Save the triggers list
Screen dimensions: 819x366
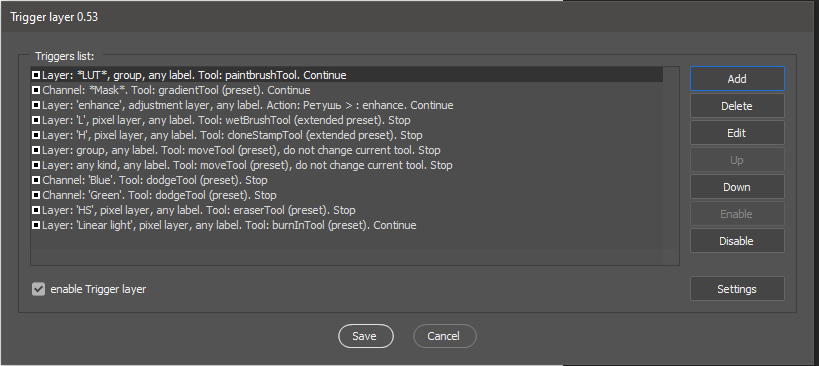pyautogui.click(x=366, y=336)
